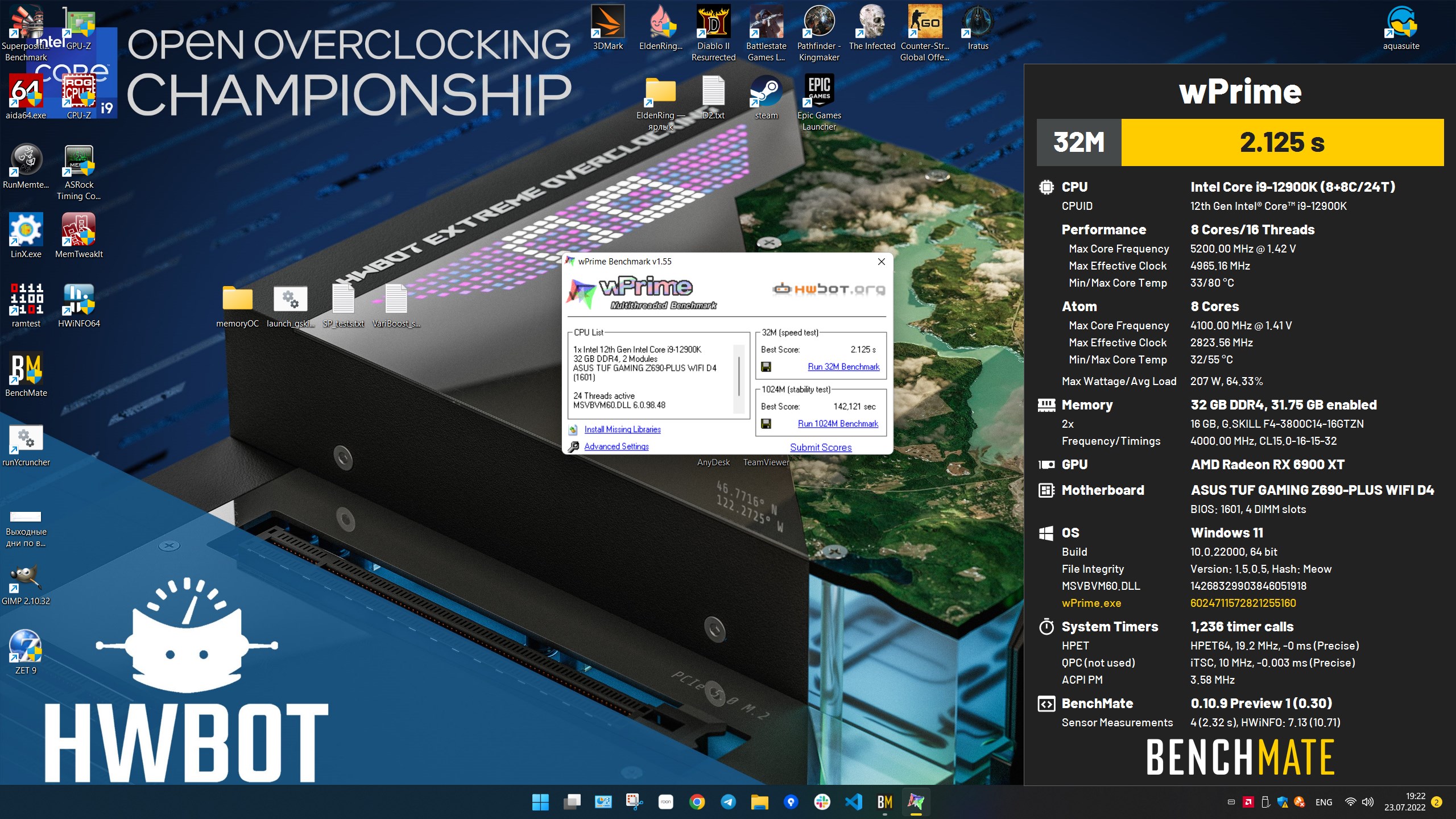1456x819 pixels.
Task: Click Install Missing Libraries link
Action: [x=622, y=429]
